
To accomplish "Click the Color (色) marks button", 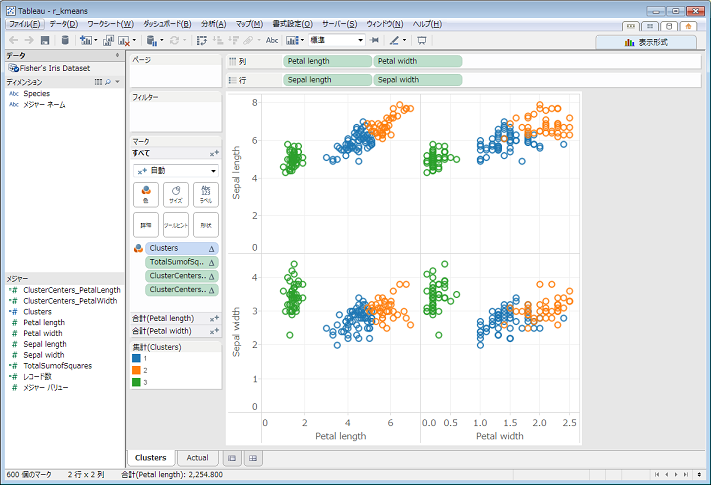I will pos(146,194).
